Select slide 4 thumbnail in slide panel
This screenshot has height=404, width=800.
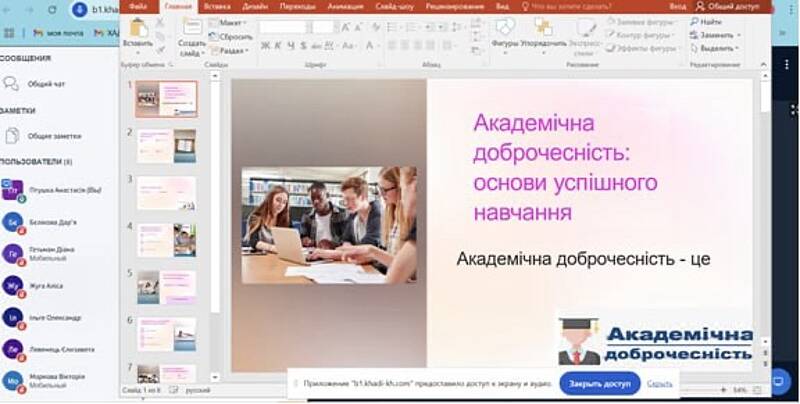point(166,240)
